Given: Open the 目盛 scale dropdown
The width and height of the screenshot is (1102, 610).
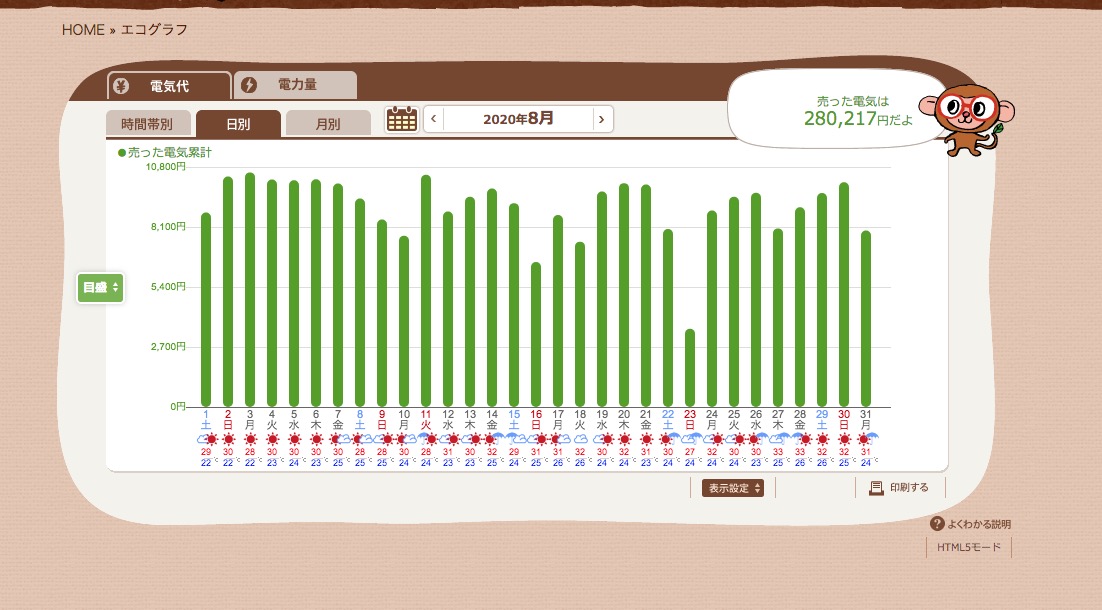Looking at the screenshot, I should pyautogui.click(x=100, y=288).
